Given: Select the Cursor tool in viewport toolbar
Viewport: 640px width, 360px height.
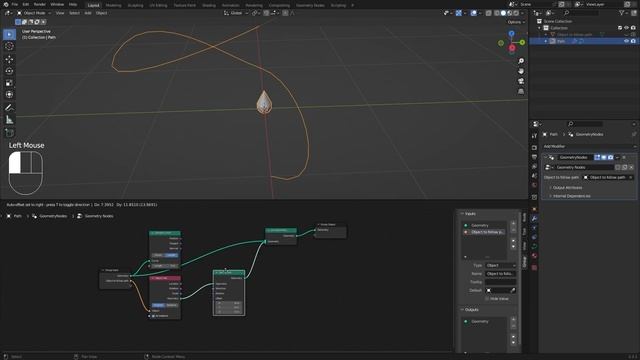Looking at the screenshot, I should (9, 46).
